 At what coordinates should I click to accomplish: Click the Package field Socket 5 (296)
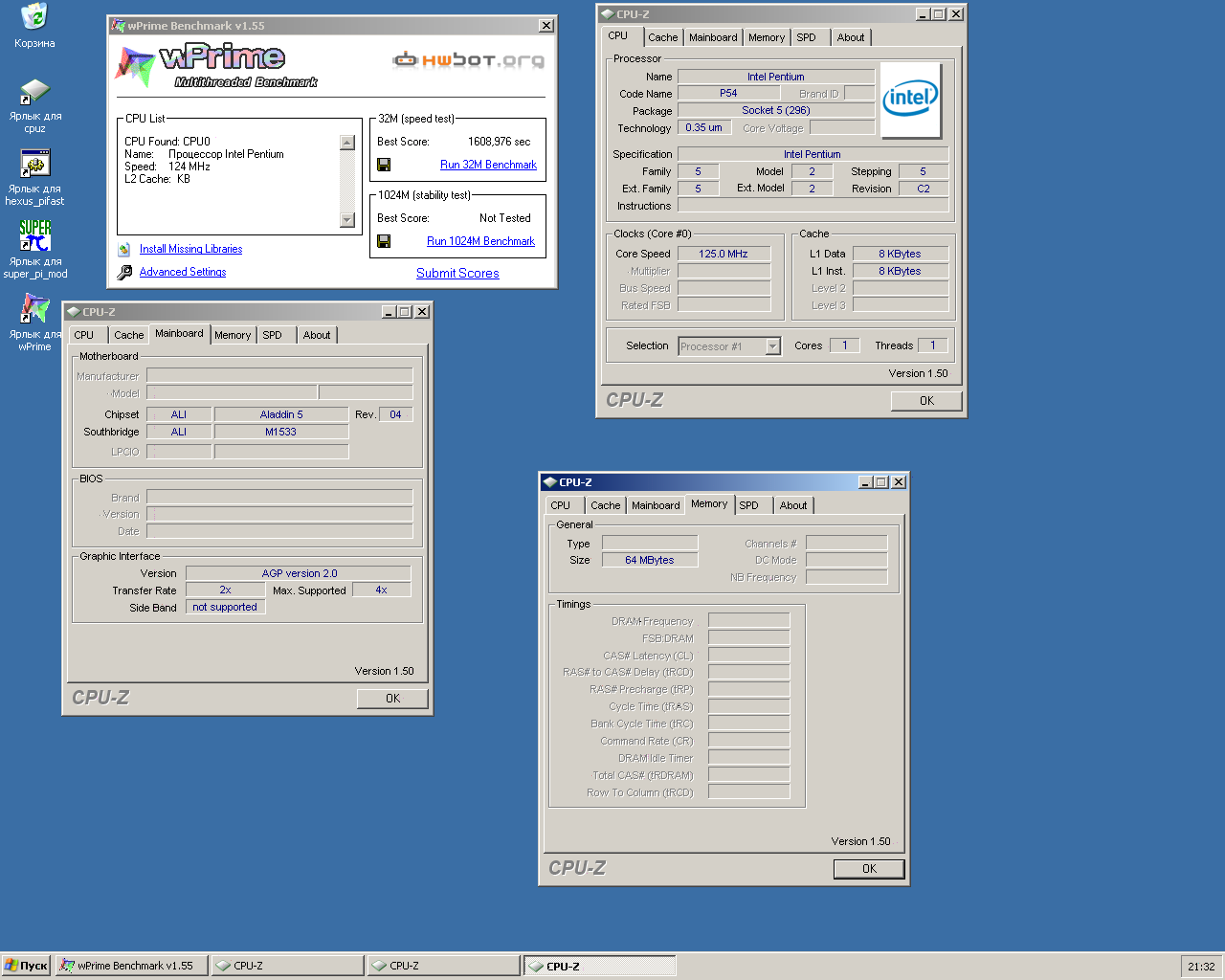coord(776,110)
